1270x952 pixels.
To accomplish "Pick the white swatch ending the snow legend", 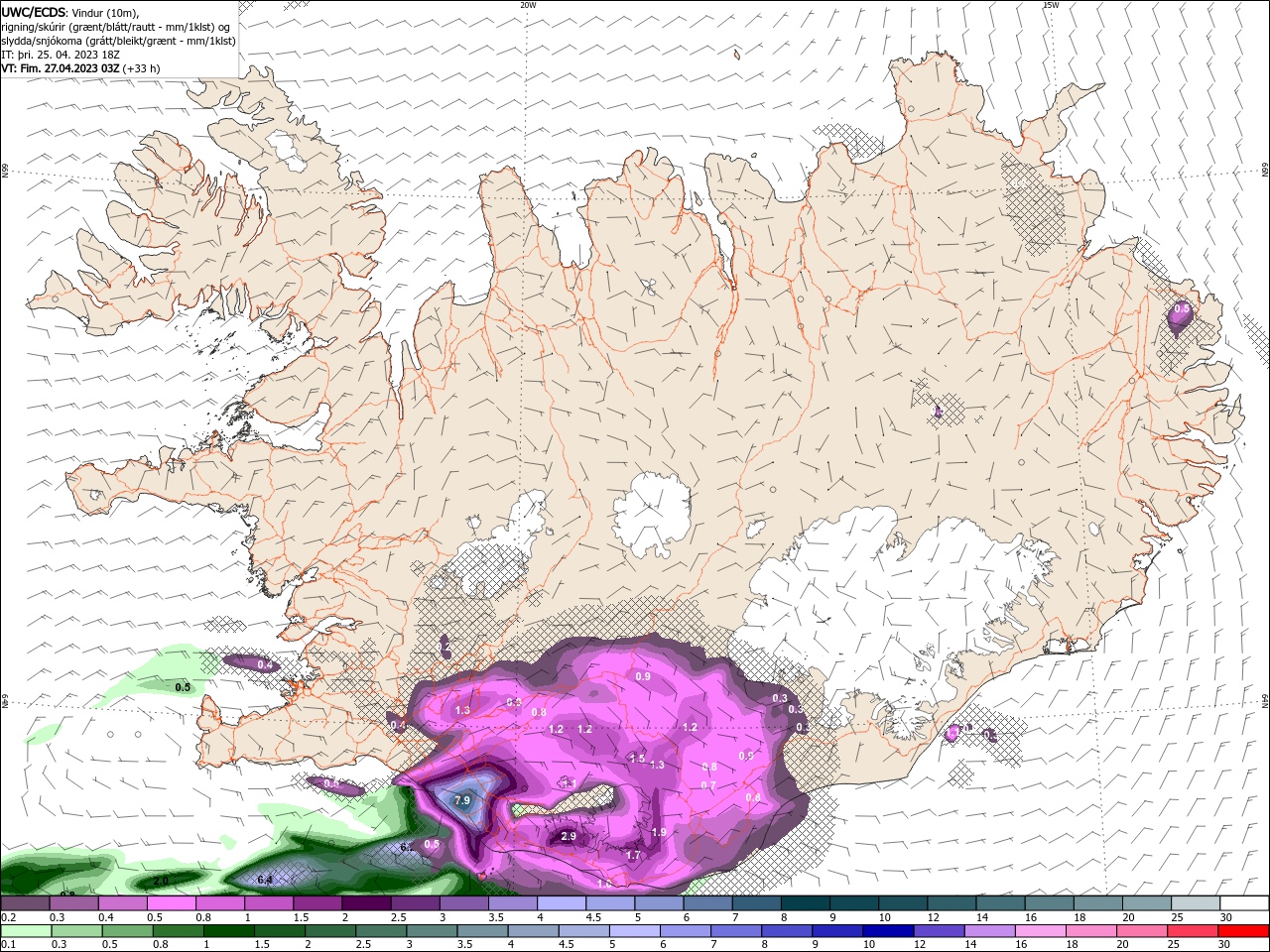I will click(1243, 902).
